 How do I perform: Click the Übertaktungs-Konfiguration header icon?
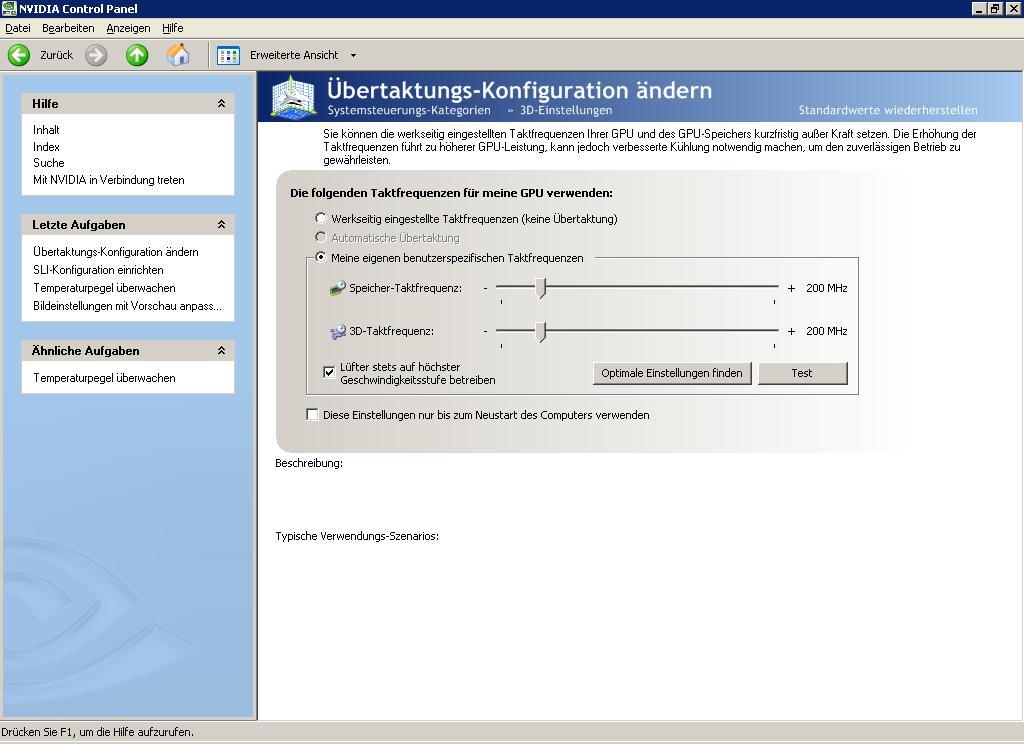tap(294, 97)
